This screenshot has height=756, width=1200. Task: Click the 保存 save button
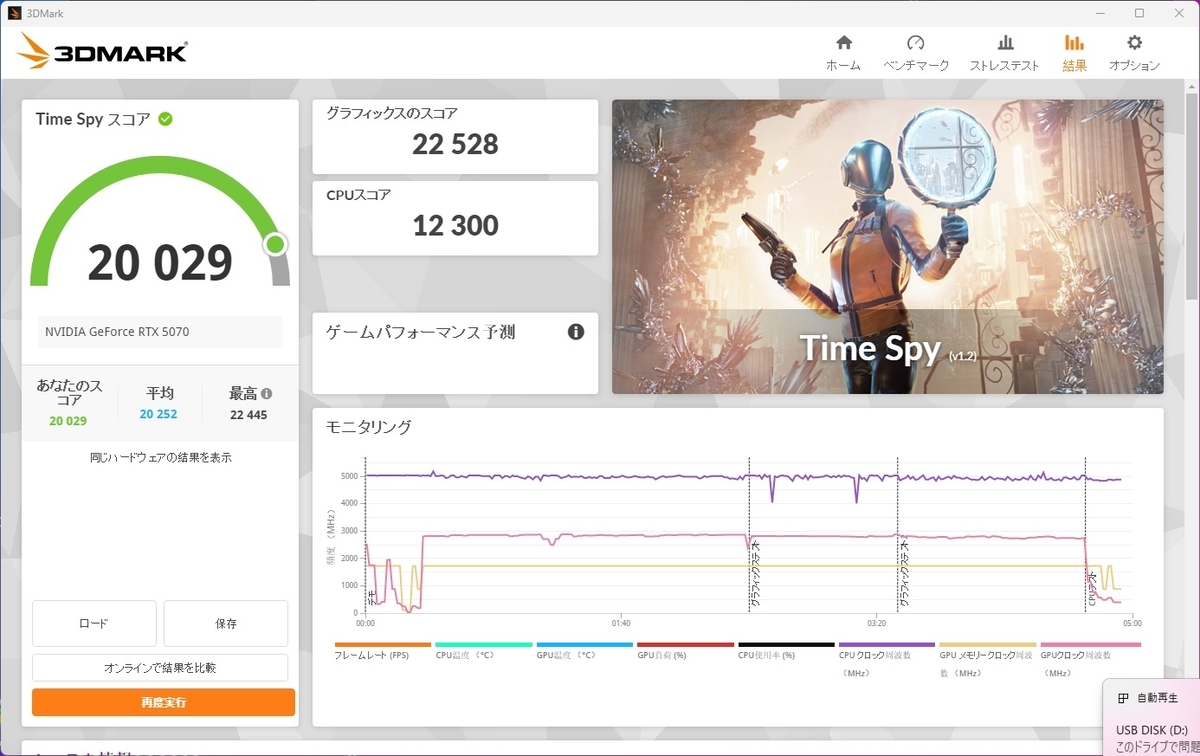(226, 623)
